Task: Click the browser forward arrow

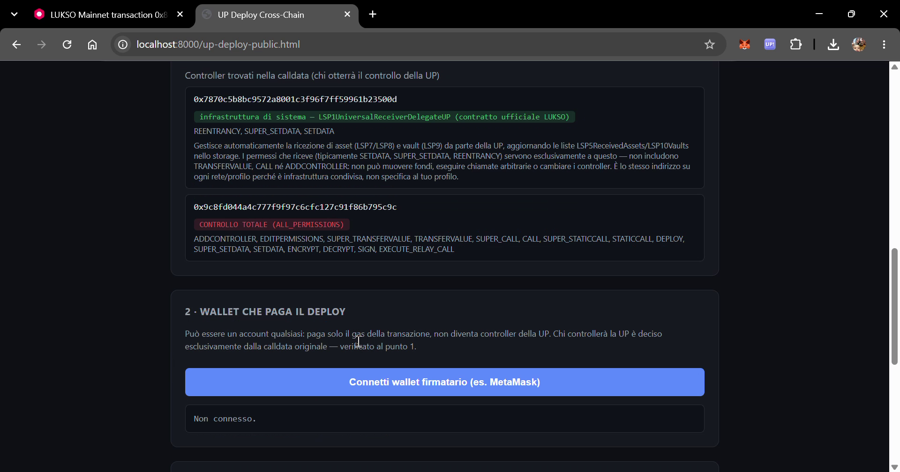Action: point(41,44)
